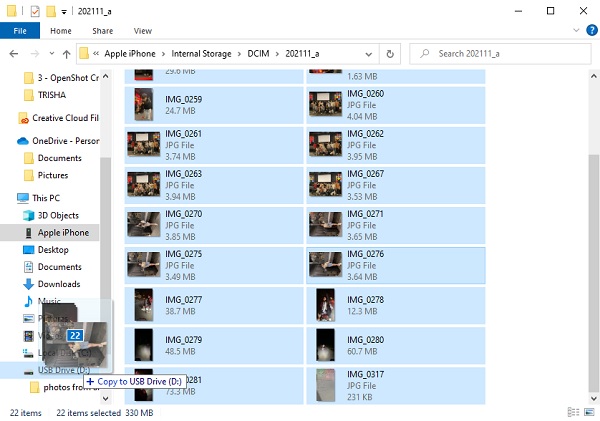This screenshot has height=421, width=600.
Task: Open the View ribbon tab
Action: tap(143, 31)
